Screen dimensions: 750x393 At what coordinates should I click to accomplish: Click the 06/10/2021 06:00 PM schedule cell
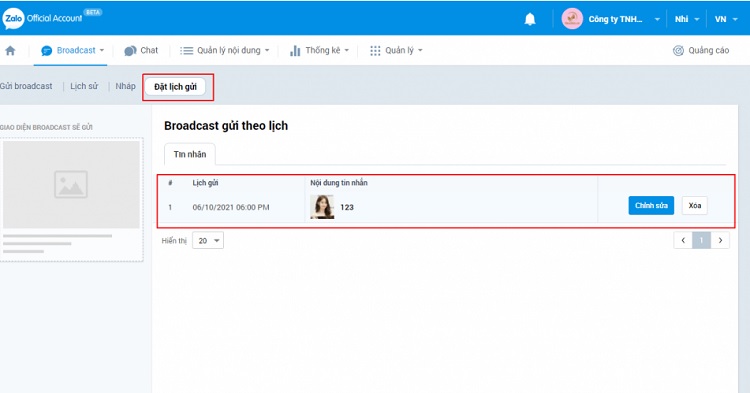tap(231, 207)
